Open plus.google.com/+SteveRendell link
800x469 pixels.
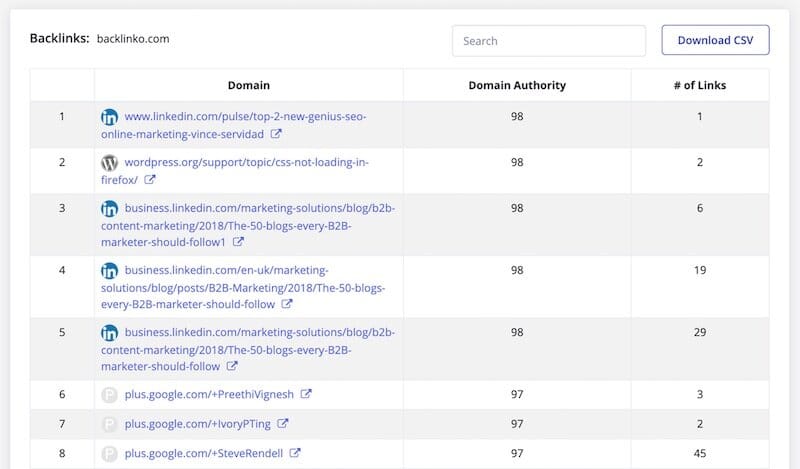204,454
